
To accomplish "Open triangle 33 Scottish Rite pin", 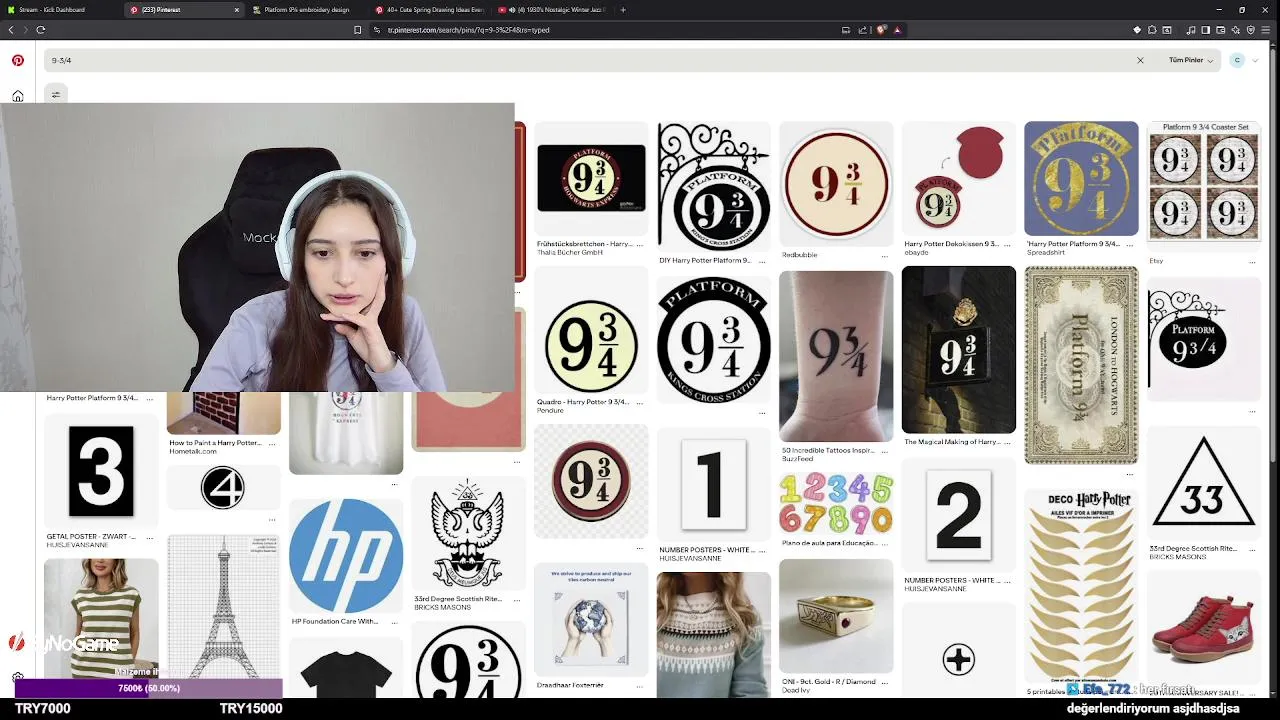I will [x=1203, y=485].
